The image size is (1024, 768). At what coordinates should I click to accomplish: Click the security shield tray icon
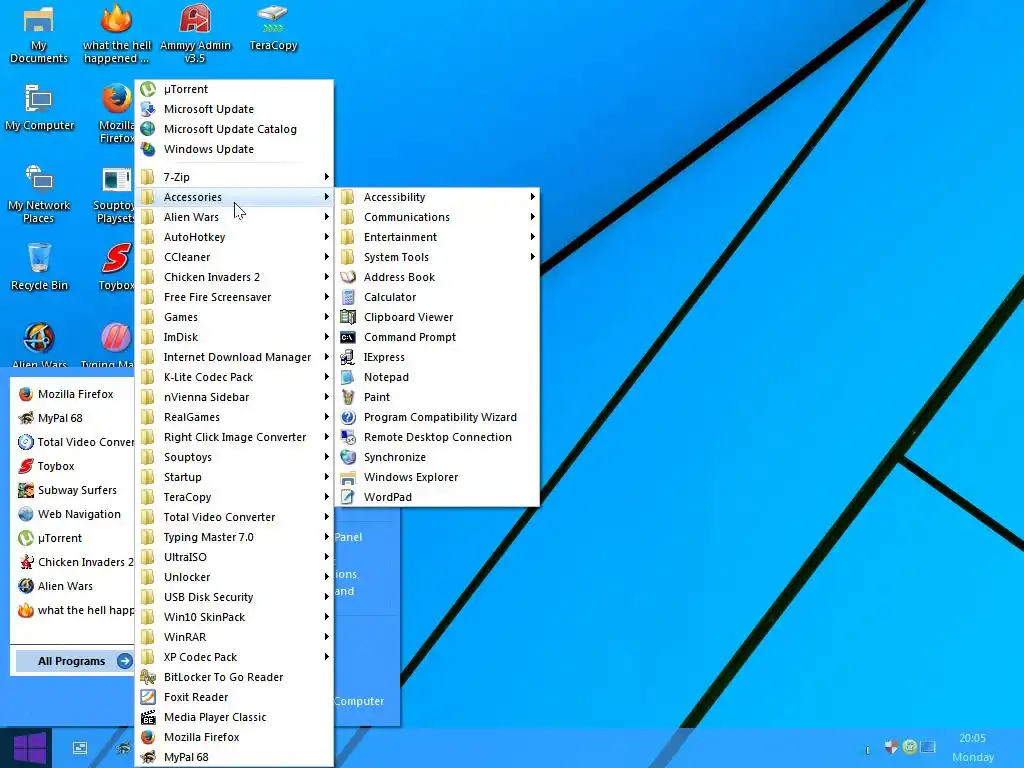pos(891,746)
